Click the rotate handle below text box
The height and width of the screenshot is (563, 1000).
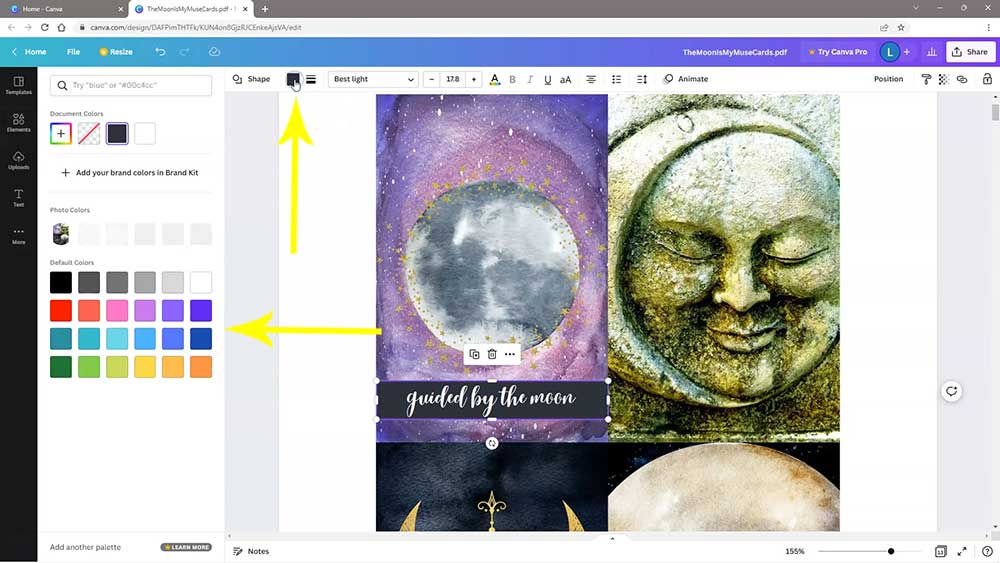click(492, 443)
